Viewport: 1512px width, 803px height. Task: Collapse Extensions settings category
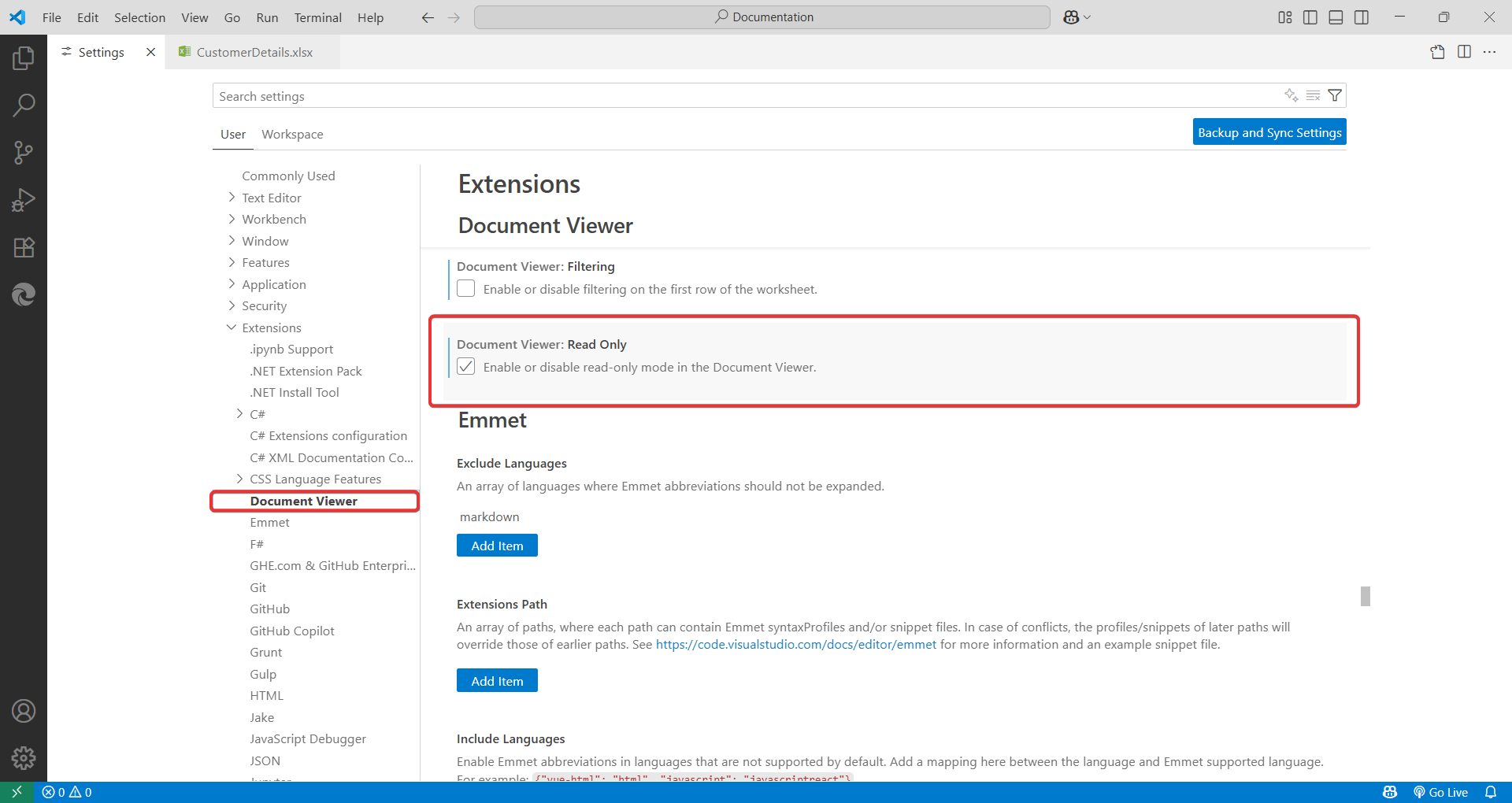point(232,327)
